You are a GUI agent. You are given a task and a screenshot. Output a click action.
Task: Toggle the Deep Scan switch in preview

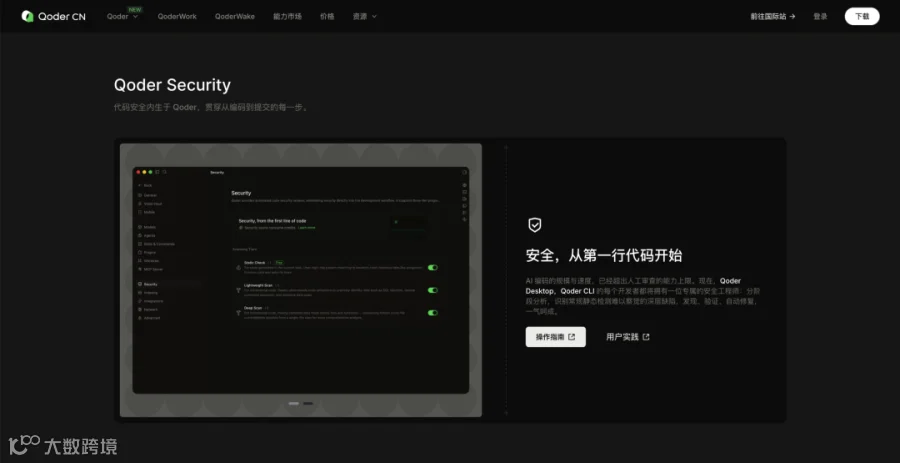(x=432, y=313)
